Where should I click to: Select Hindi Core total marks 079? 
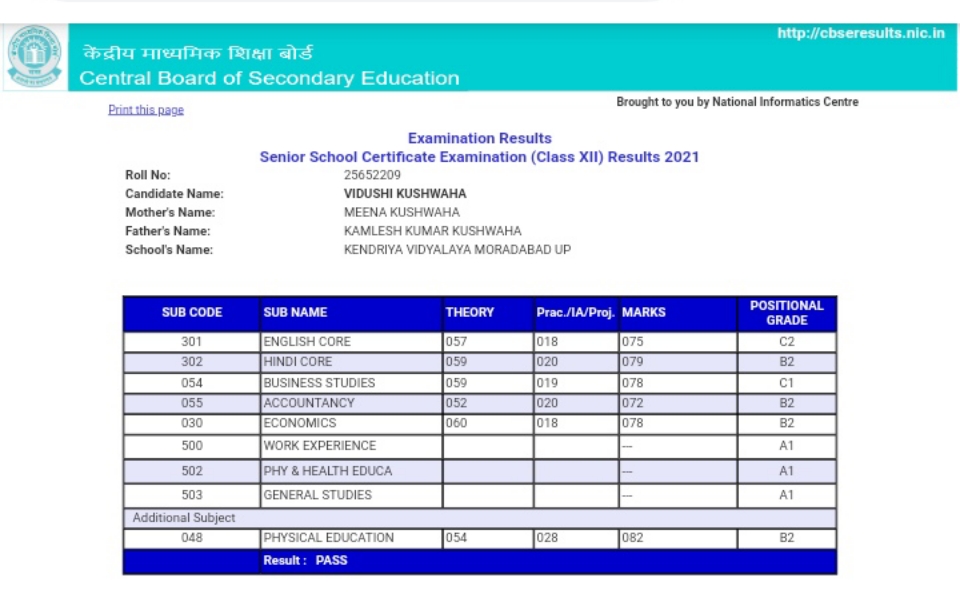pos(632,362)
